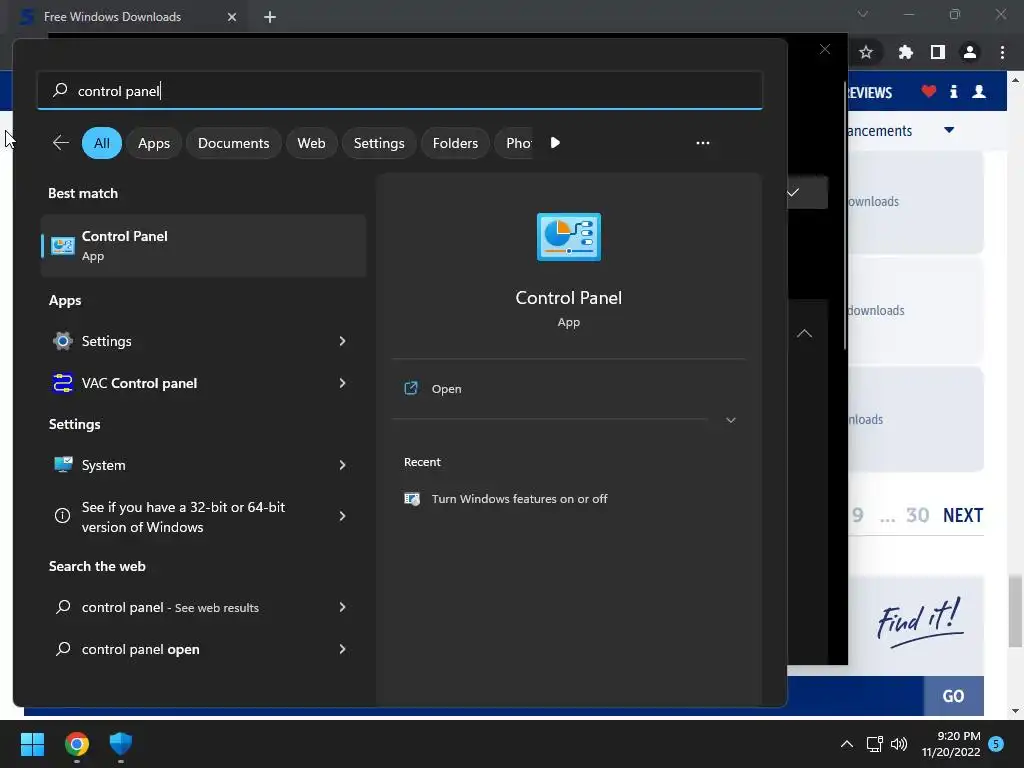
Task: Expand the VAC Control panel chevron
Action: coord(342,383)
